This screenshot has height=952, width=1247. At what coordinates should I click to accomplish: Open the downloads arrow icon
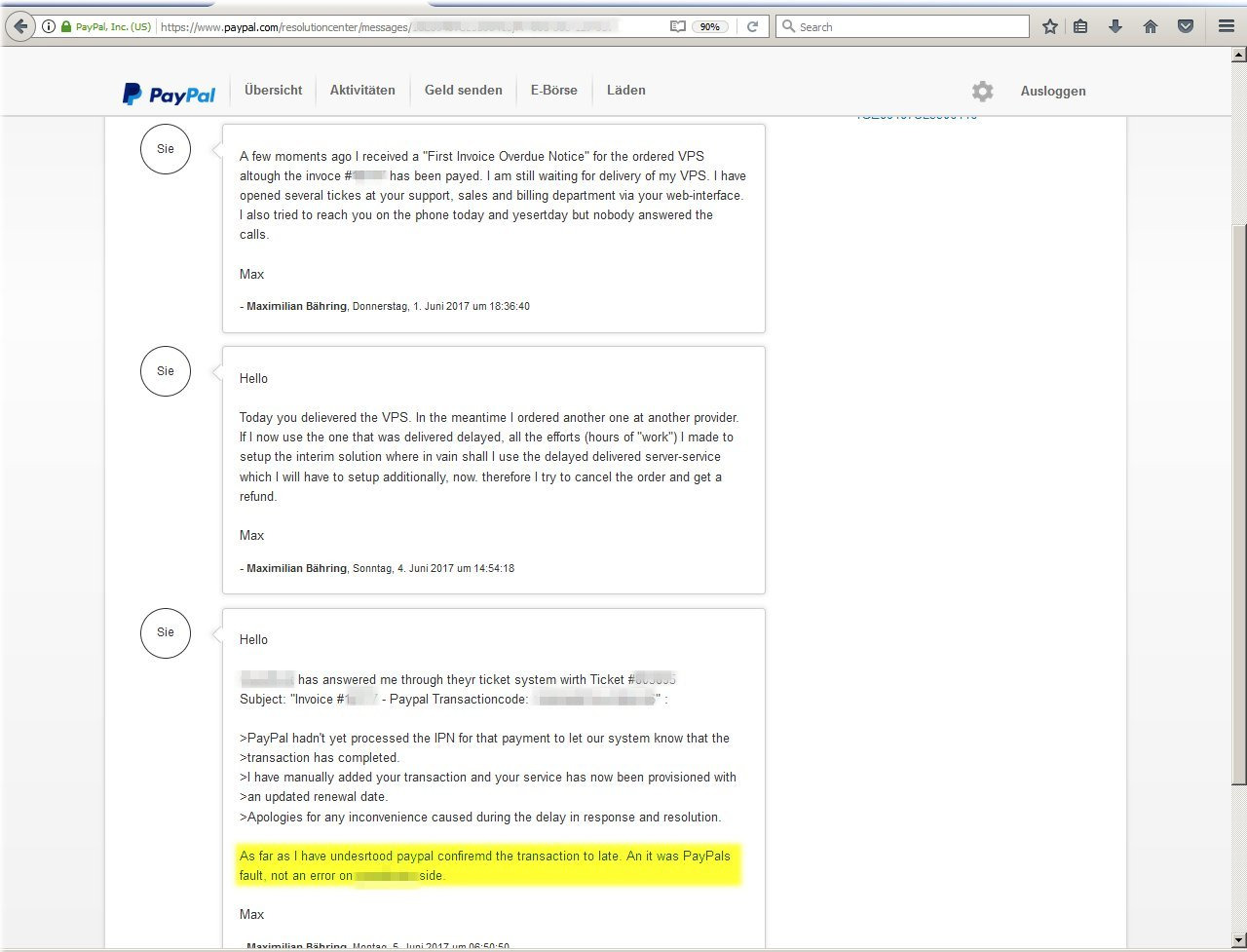(1115, 27)
